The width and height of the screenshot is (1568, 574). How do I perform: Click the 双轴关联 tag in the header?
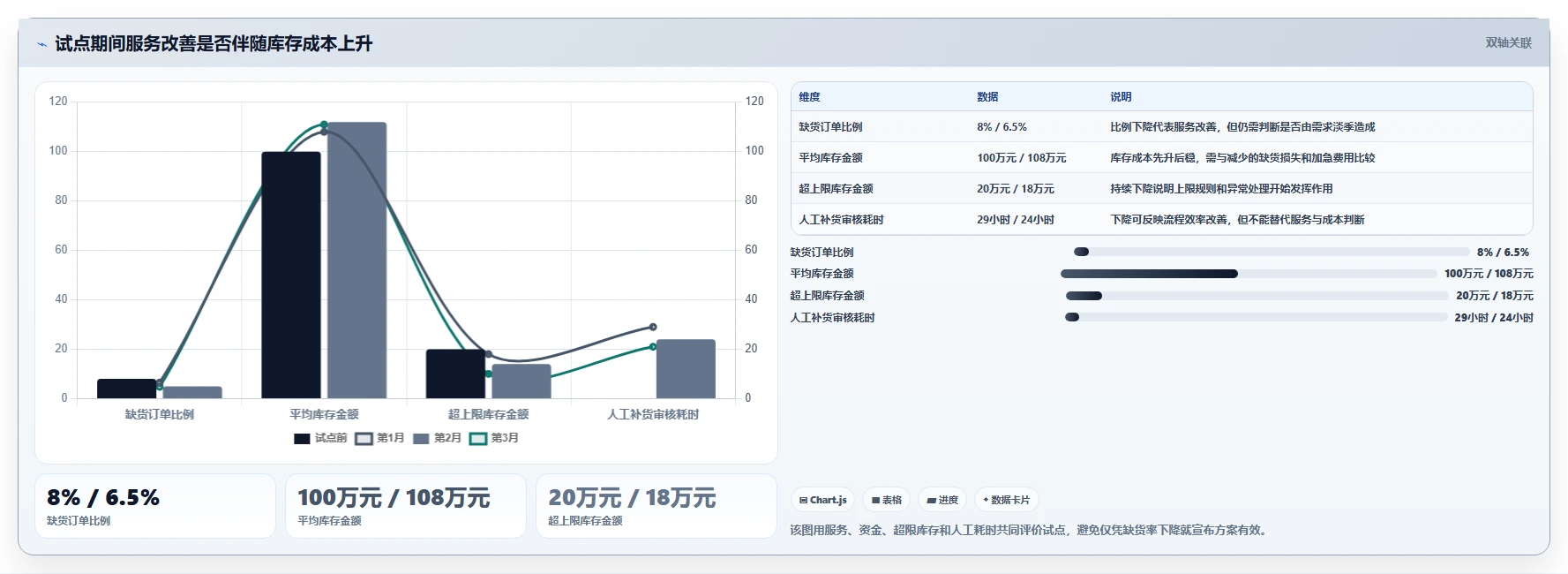1508,42
